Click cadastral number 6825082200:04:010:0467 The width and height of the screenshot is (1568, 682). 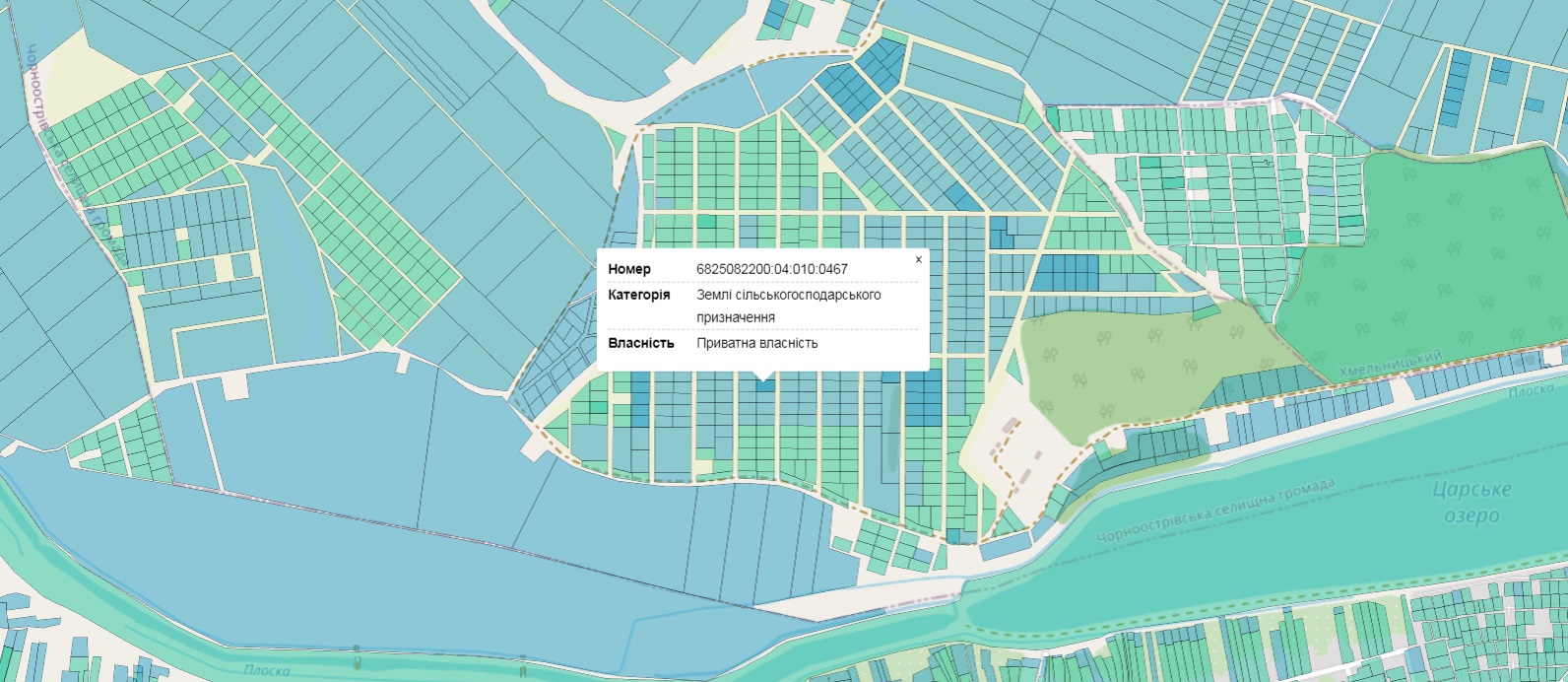tap(771, 269)
